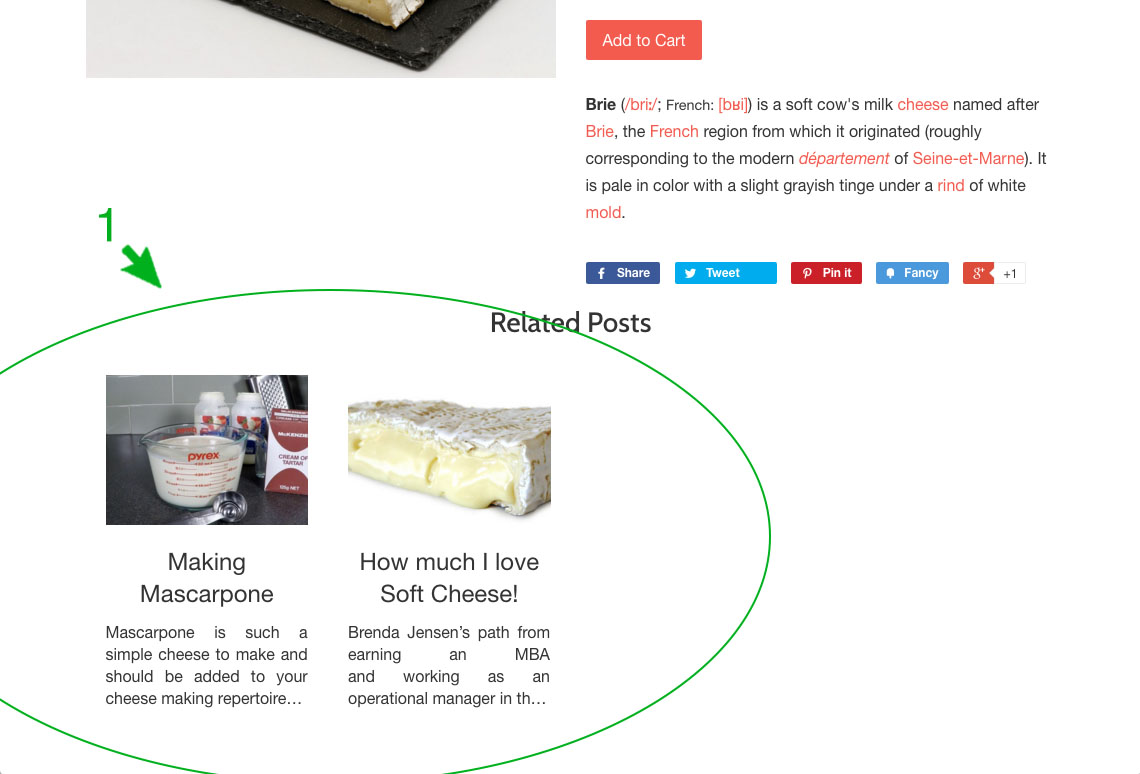
Task: Follow the Seine-et-Marne link
Action: tap(968, 158)
